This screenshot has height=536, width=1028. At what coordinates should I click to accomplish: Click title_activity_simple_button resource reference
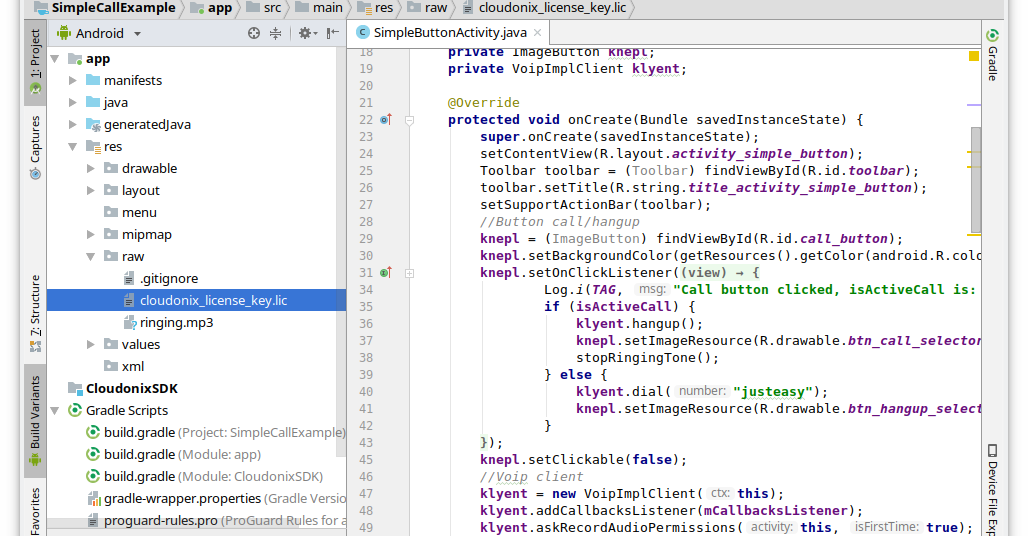coord(800,187)
